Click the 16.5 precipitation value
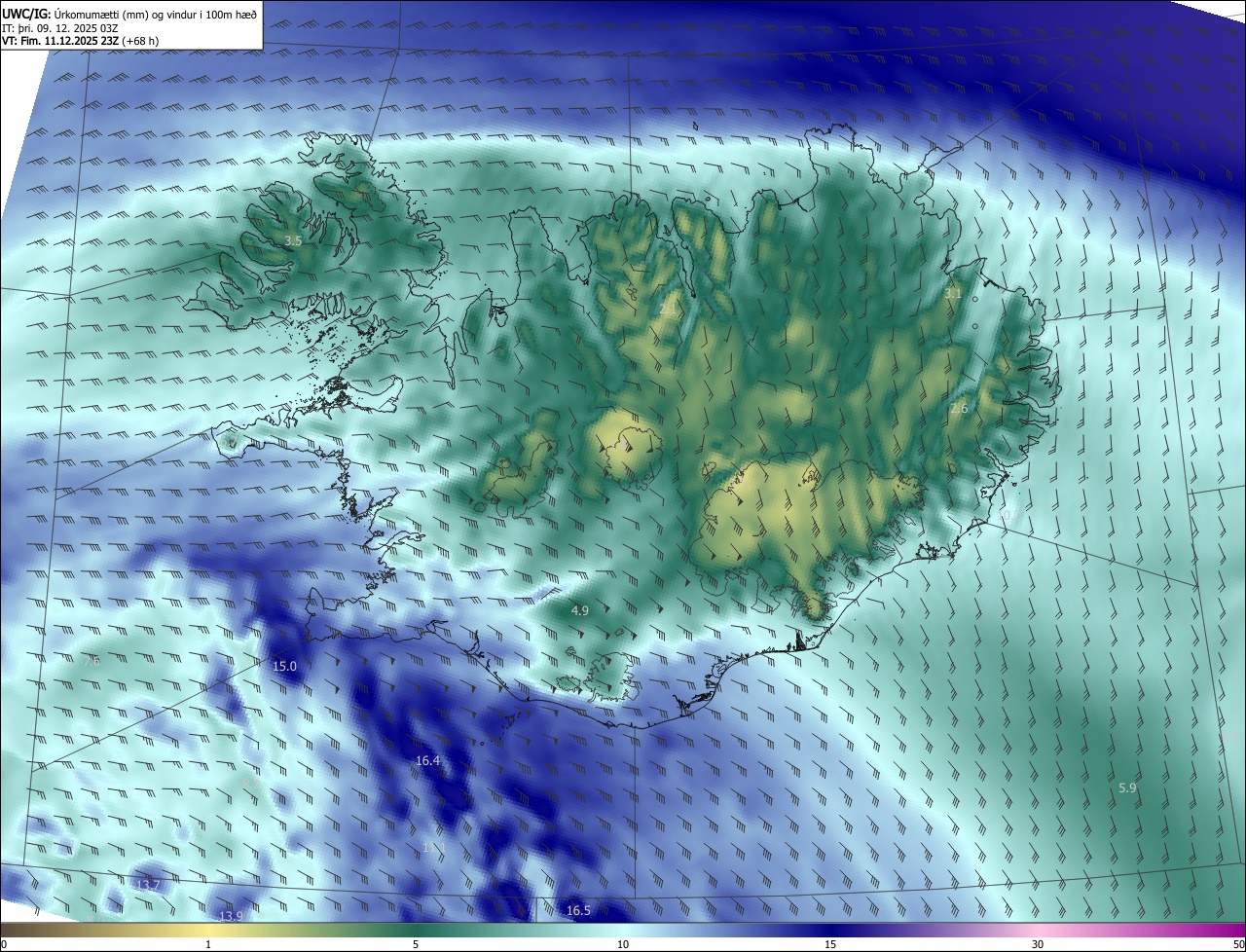The height and width of the screenshot is (952, 1246). tap(578, 910)
